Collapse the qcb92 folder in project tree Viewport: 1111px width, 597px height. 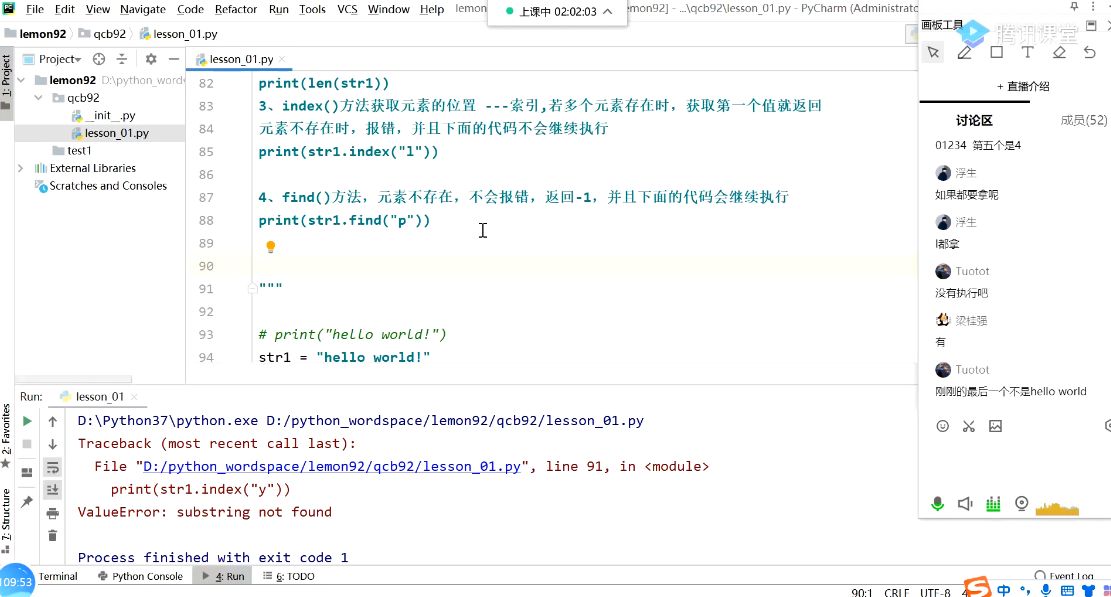pos(38,98)
